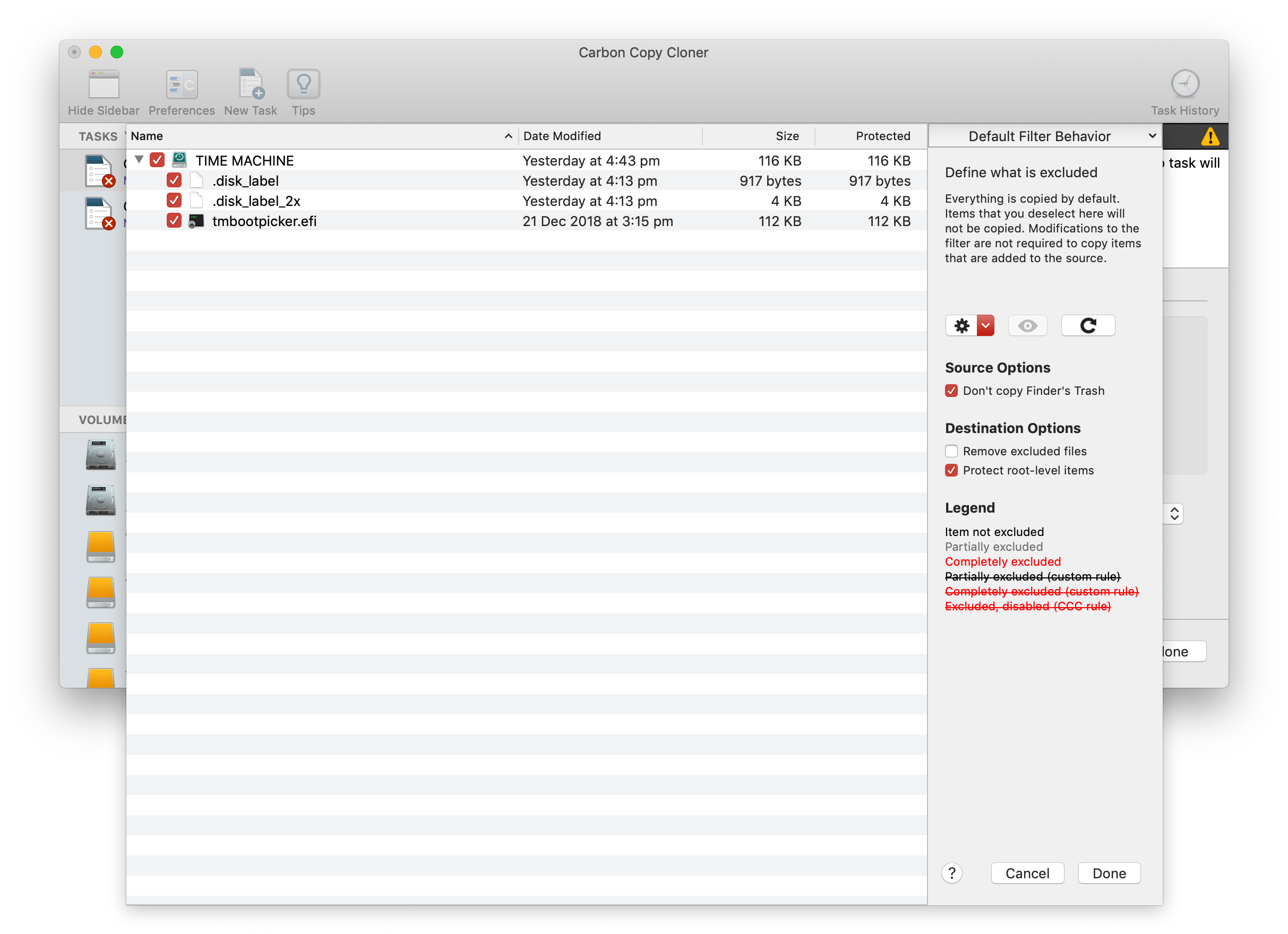1288x934 pixels.
Task: Uncheck Don't copy Finder's Trash
Action: [x=951, y=391]
